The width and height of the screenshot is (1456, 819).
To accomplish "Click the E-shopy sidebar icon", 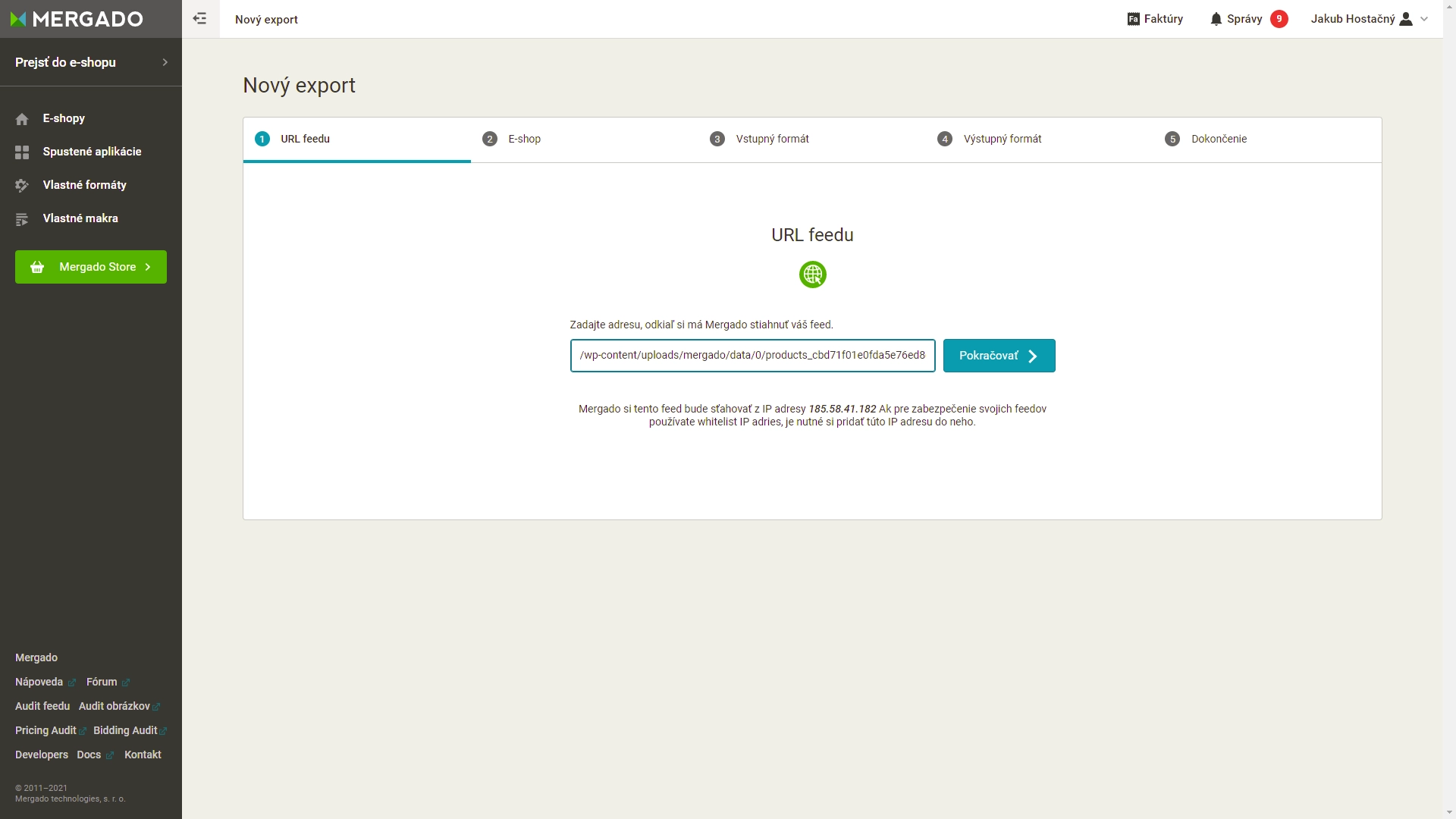I will point(21,118).
